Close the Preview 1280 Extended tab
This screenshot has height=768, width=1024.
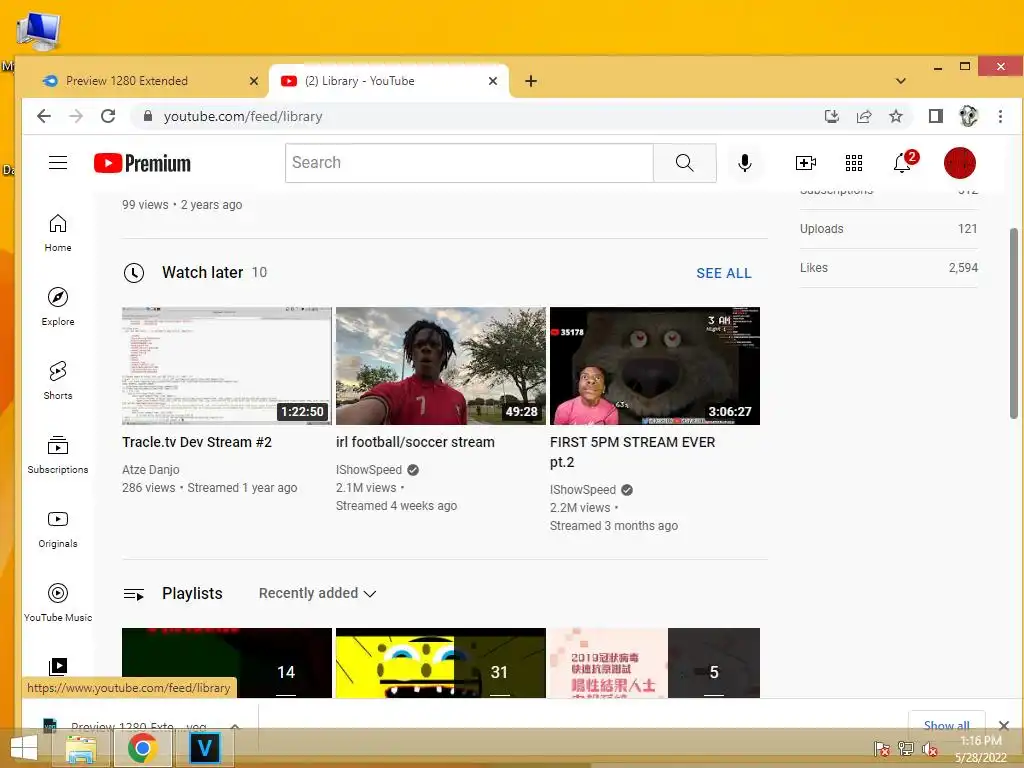[x=254, y=81]
